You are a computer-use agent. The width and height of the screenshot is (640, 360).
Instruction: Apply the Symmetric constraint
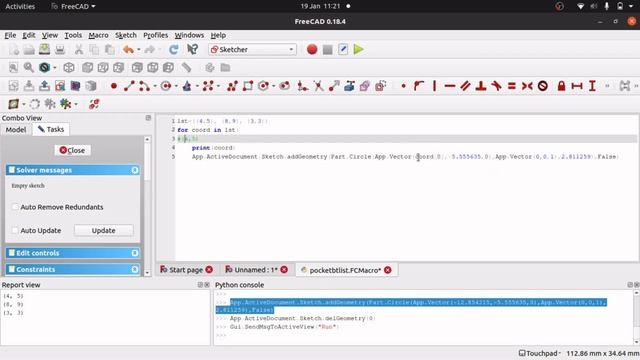pyautogui.click(x=527, y=86)
